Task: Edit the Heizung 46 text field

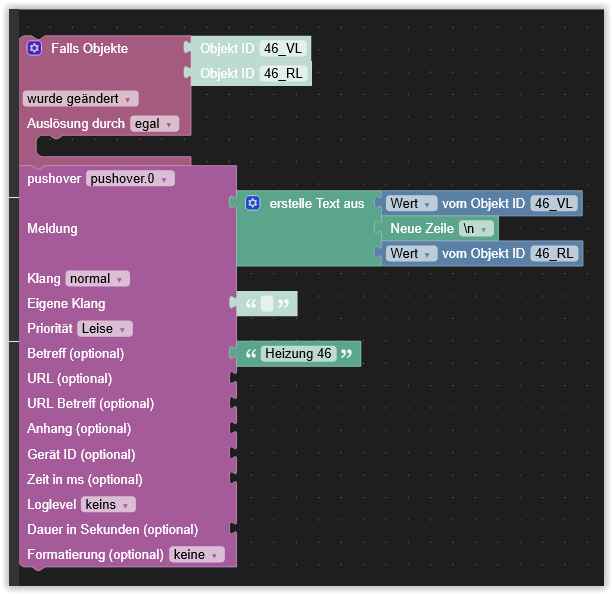Action: point(298,354)
